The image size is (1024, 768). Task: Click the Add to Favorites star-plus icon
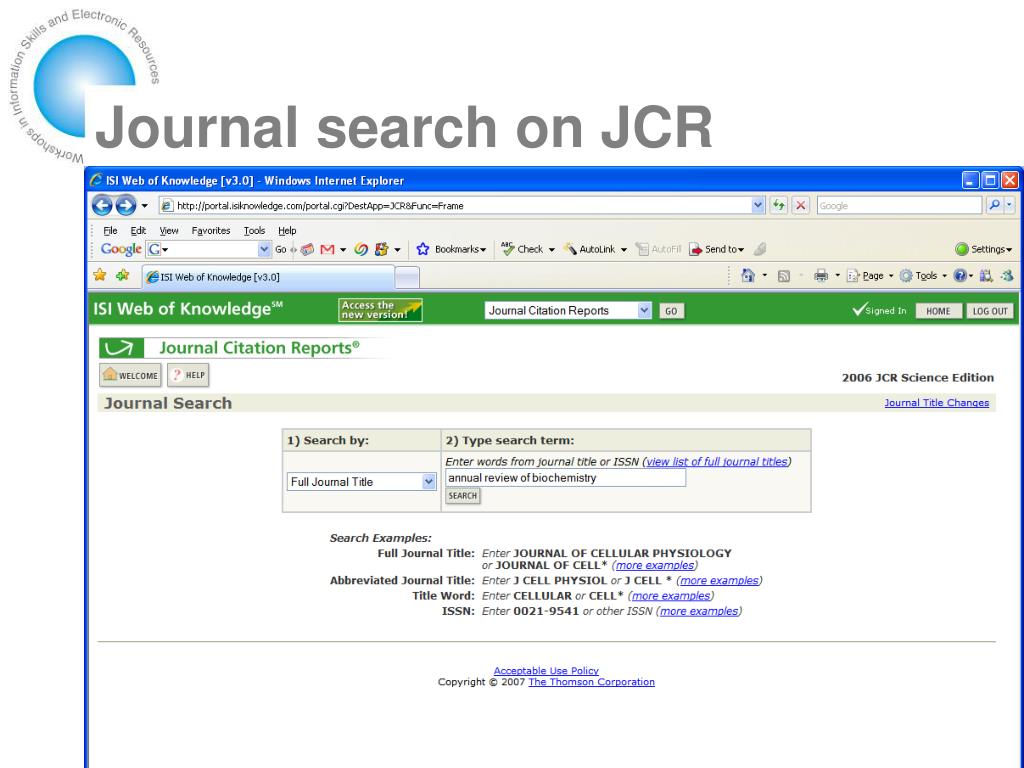coord(122,275)
